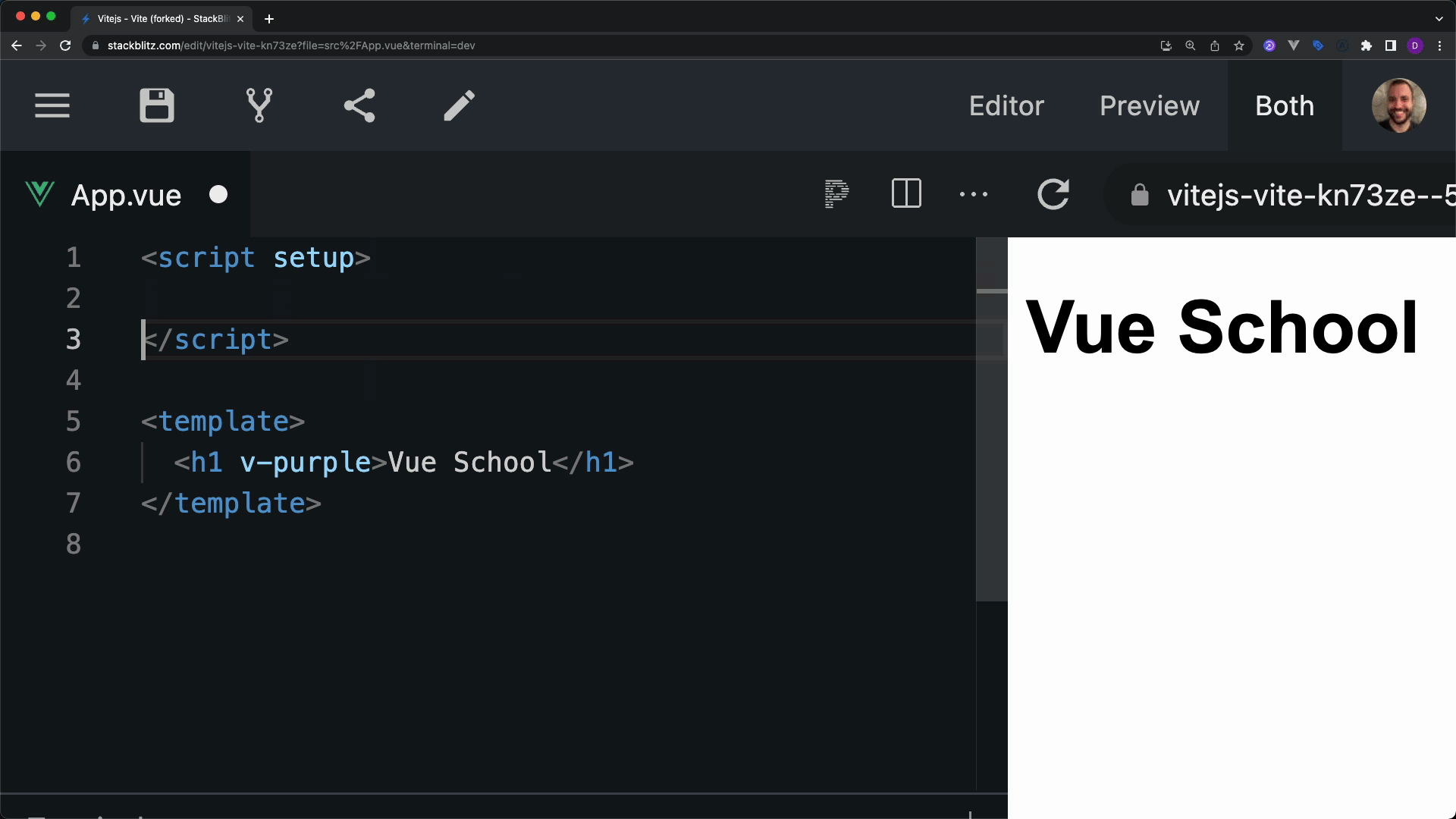The image size is (1456, 819).
Task: Click the Vue School heading in preview
Action: tap(1222, 328)
